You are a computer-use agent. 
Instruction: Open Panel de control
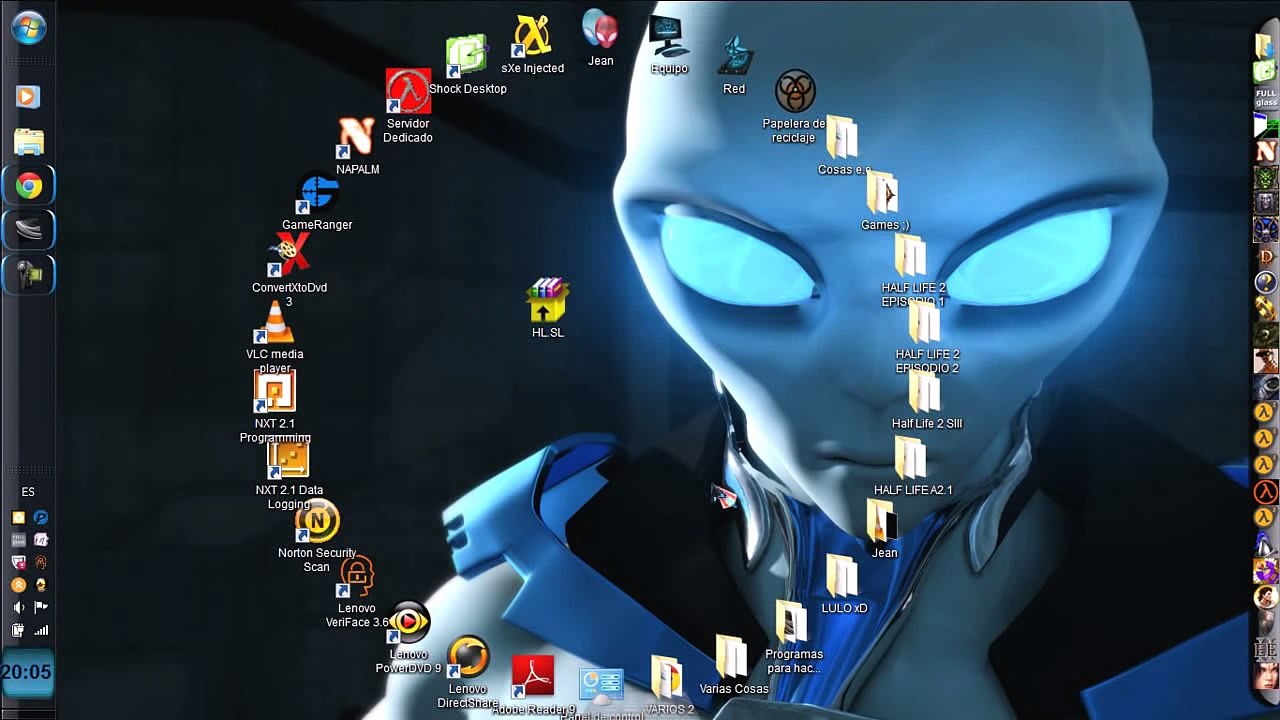pos(601,686)
